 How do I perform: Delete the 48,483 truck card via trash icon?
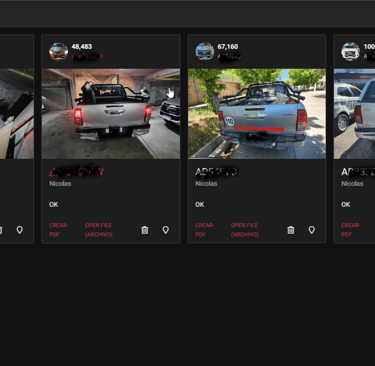tap(145, 230)
